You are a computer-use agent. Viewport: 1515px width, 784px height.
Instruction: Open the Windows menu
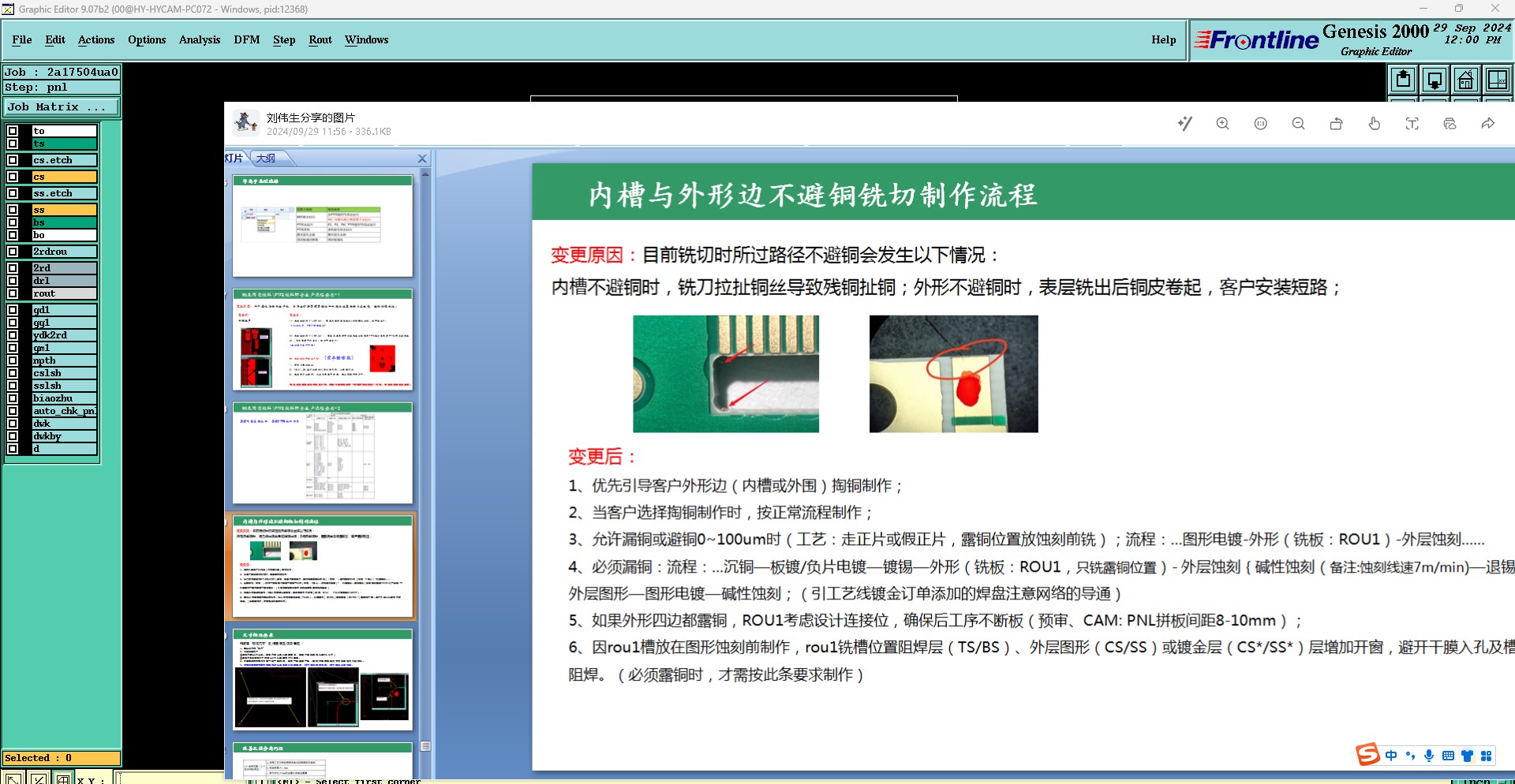click(x=367, y=39)
